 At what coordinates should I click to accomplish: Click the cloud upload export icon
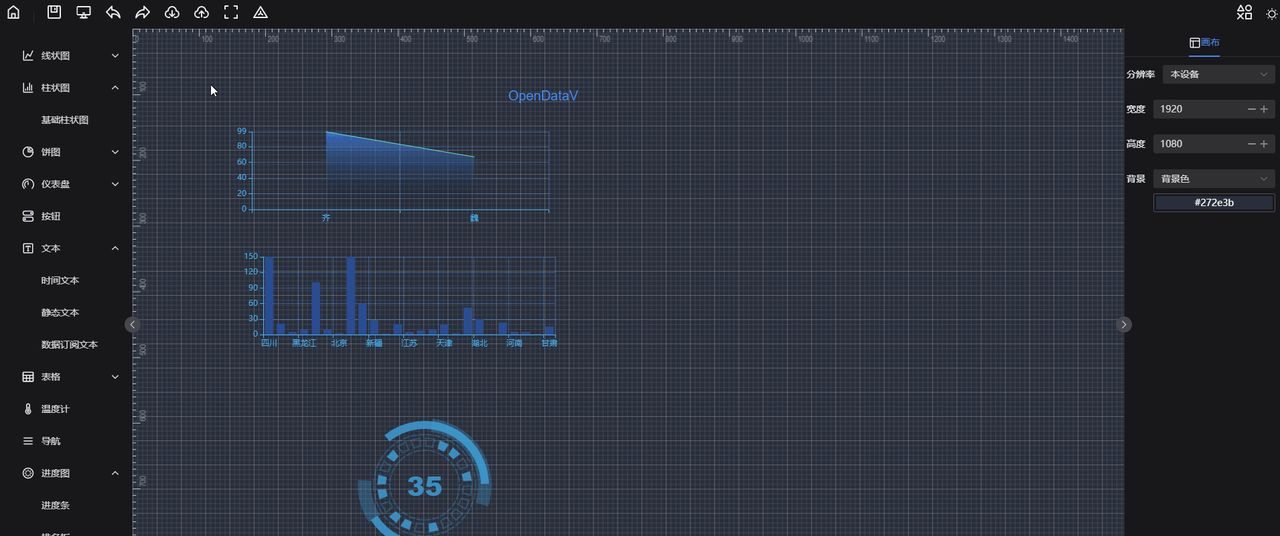[201, 13]
